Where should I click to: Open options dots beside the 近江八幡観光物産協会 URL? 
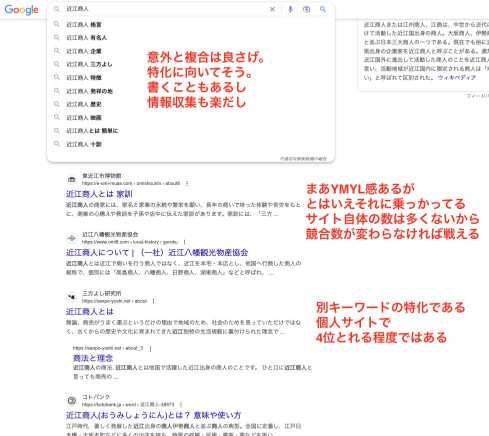click(184, 242)
